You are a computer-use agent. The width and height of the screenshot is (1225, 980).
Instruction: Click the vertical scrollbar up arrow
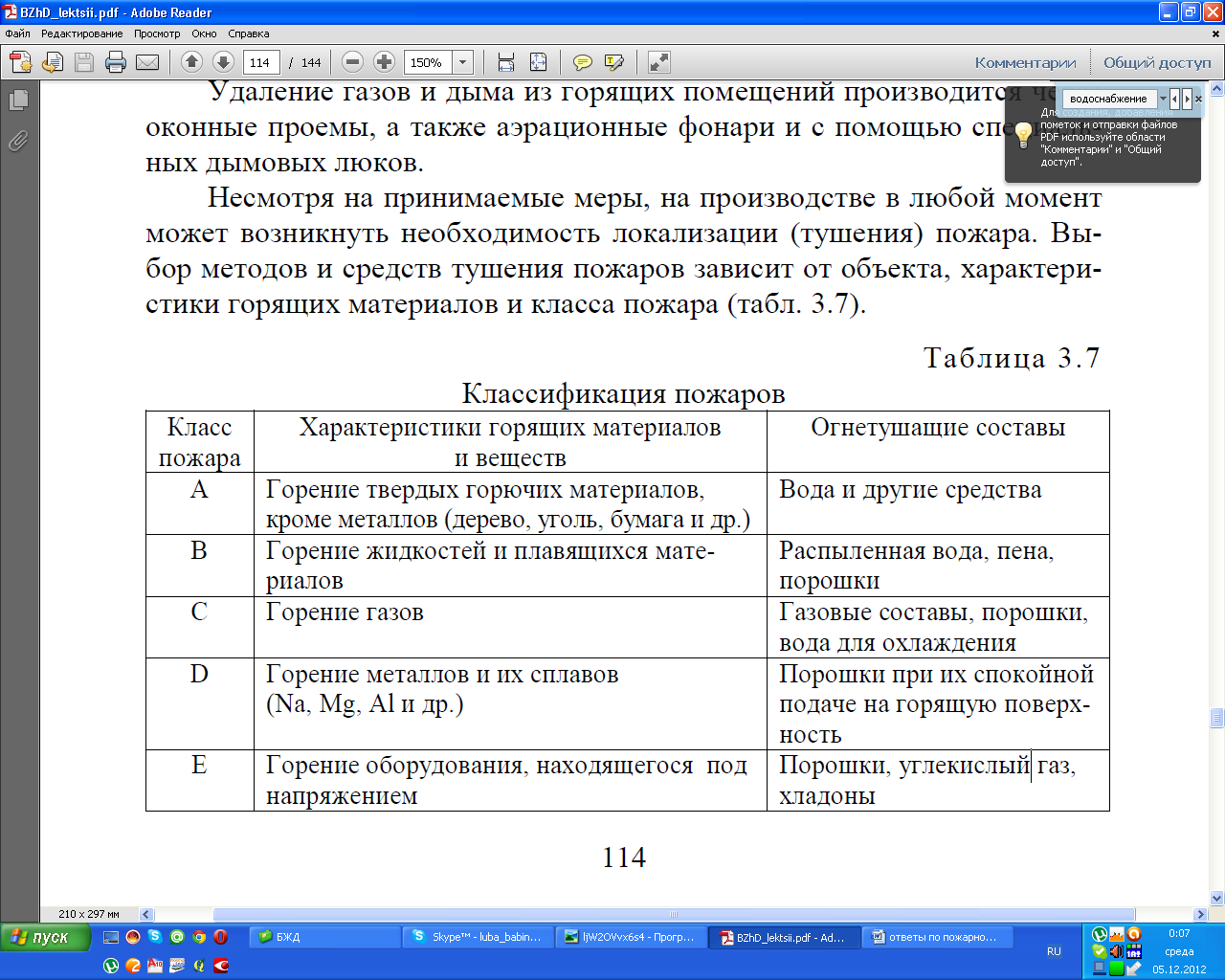(x=1217, y=89)
